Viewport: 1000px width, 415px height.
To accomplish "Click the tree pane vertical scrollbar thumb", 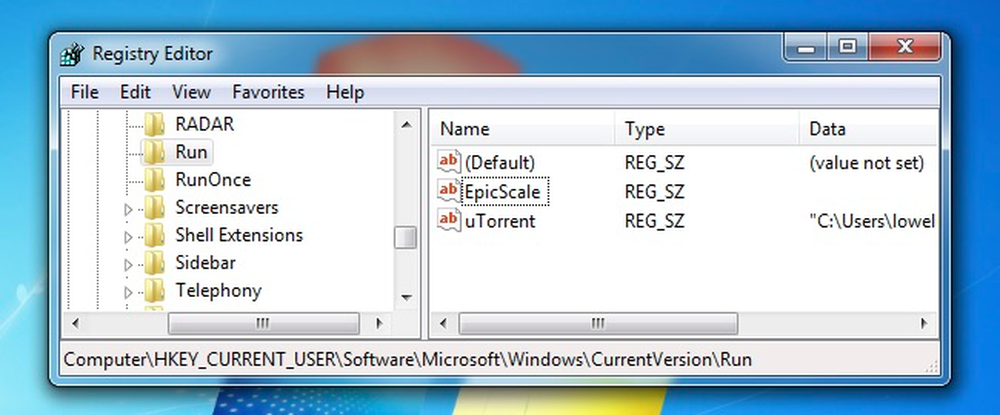I will click(405, 238).
